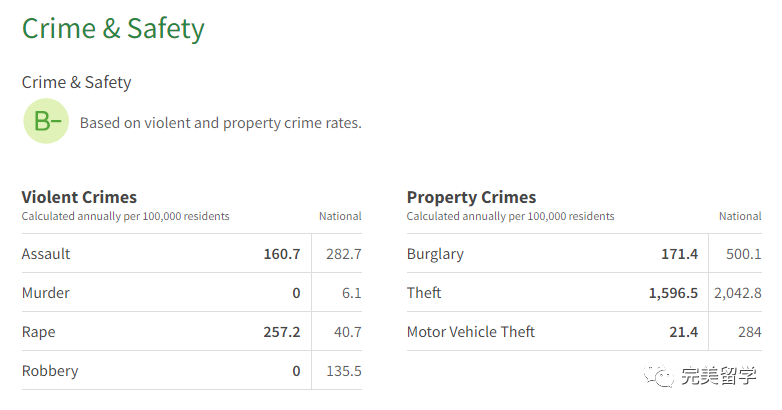Click the Property Crimes table heading
Screen dimensions: 782x410
471,197
